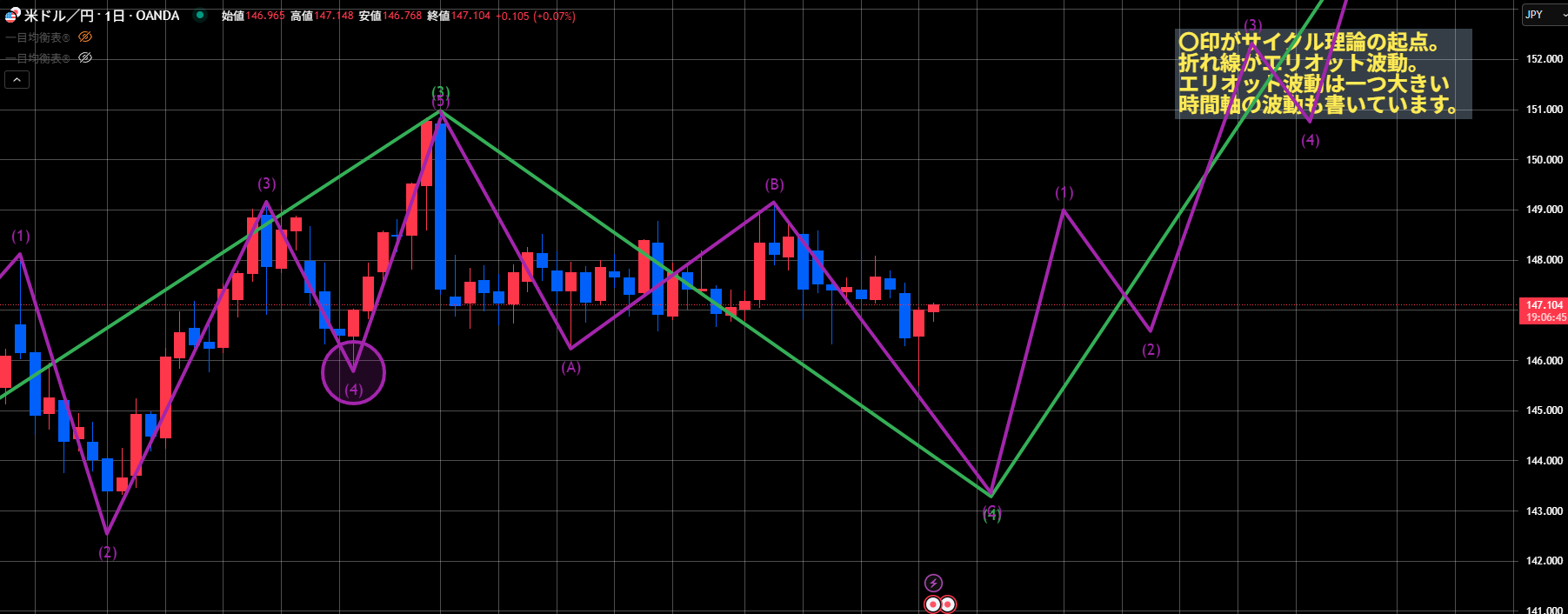
Task: Select the first 一目均衡表 indicator legend
Action: pyautogui.click(x=38, y=37)
